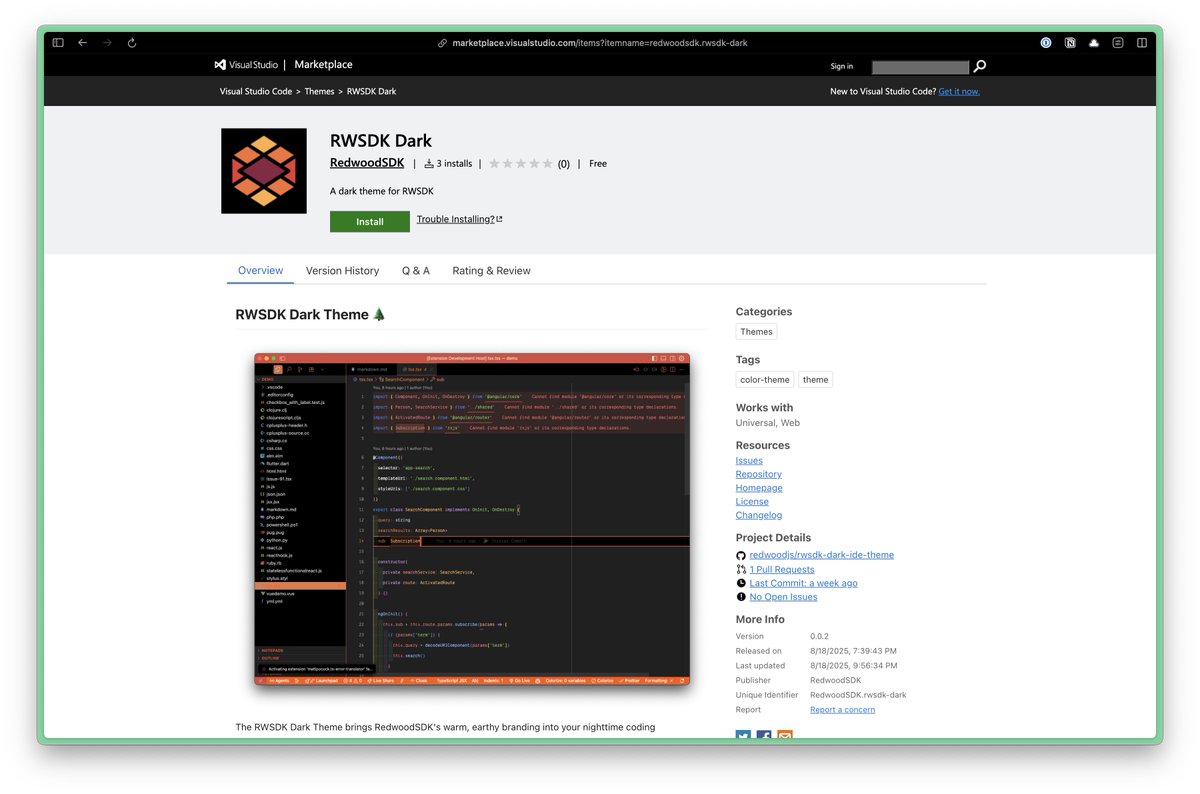The height and width of the screenshot is (794, 1200).
Task: Open the Homepage resource link
Action: point(759,488)
